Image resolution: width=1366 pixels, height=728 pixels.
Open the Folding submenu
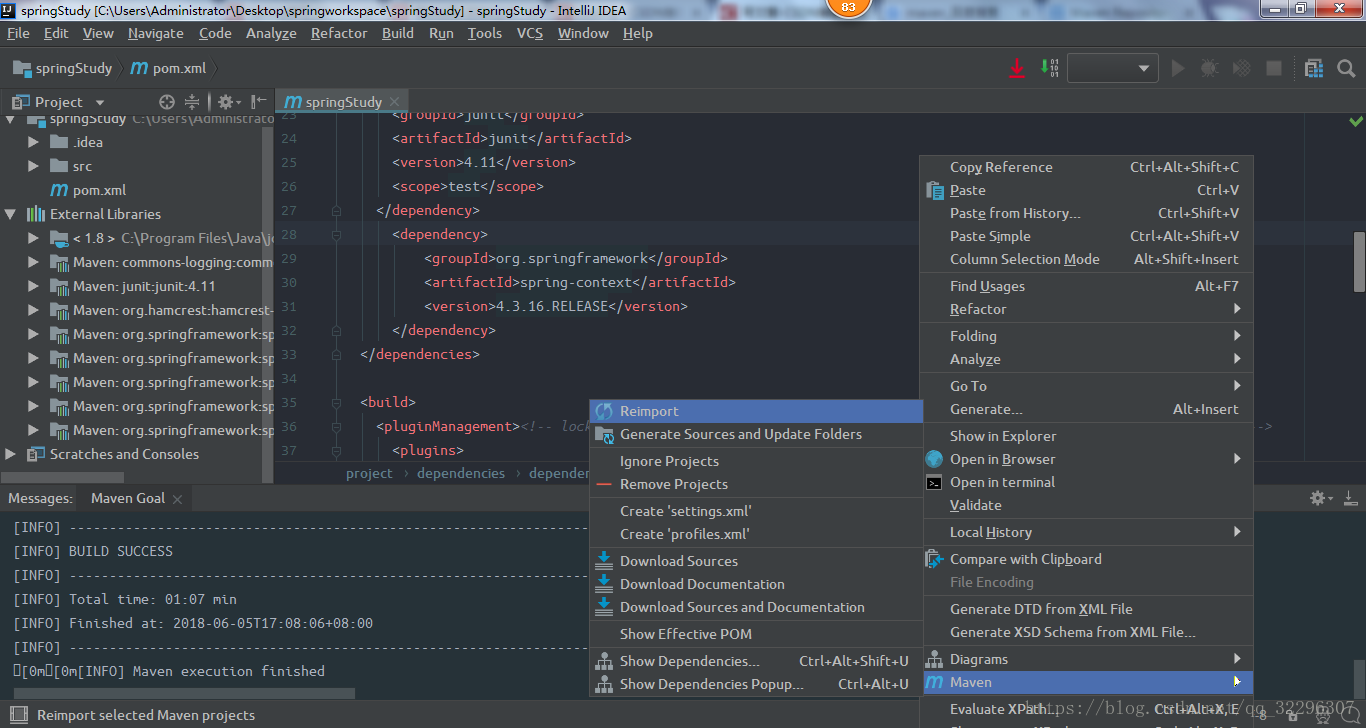coord(1086,336)
